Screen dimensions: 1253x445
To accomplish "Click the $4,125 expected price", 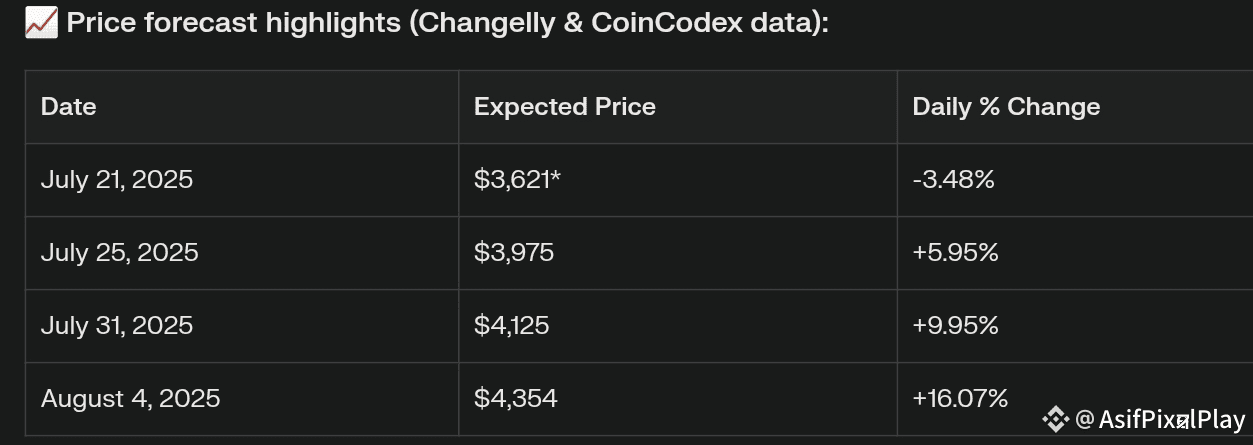I will [512, 326].
